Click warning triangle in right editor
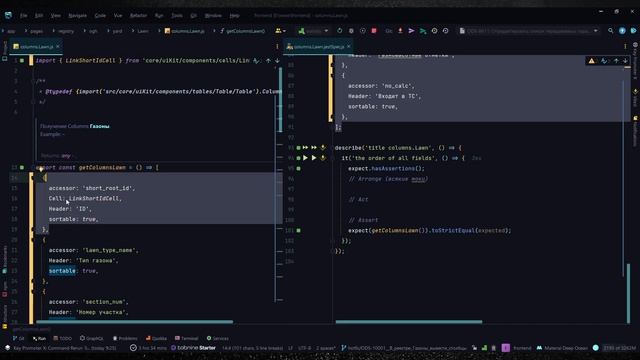 click(x=591, y=61)
